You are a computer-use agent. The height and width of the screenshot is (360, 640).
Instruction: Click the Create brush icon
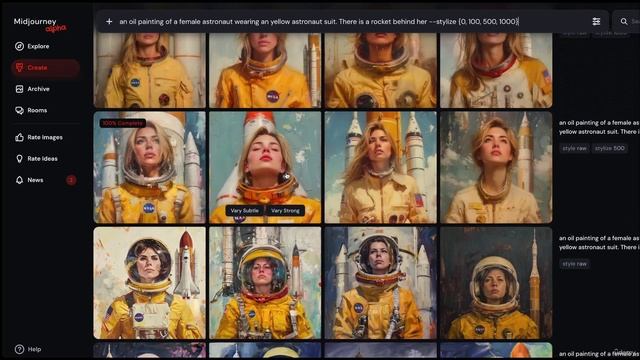coord(19,68)
